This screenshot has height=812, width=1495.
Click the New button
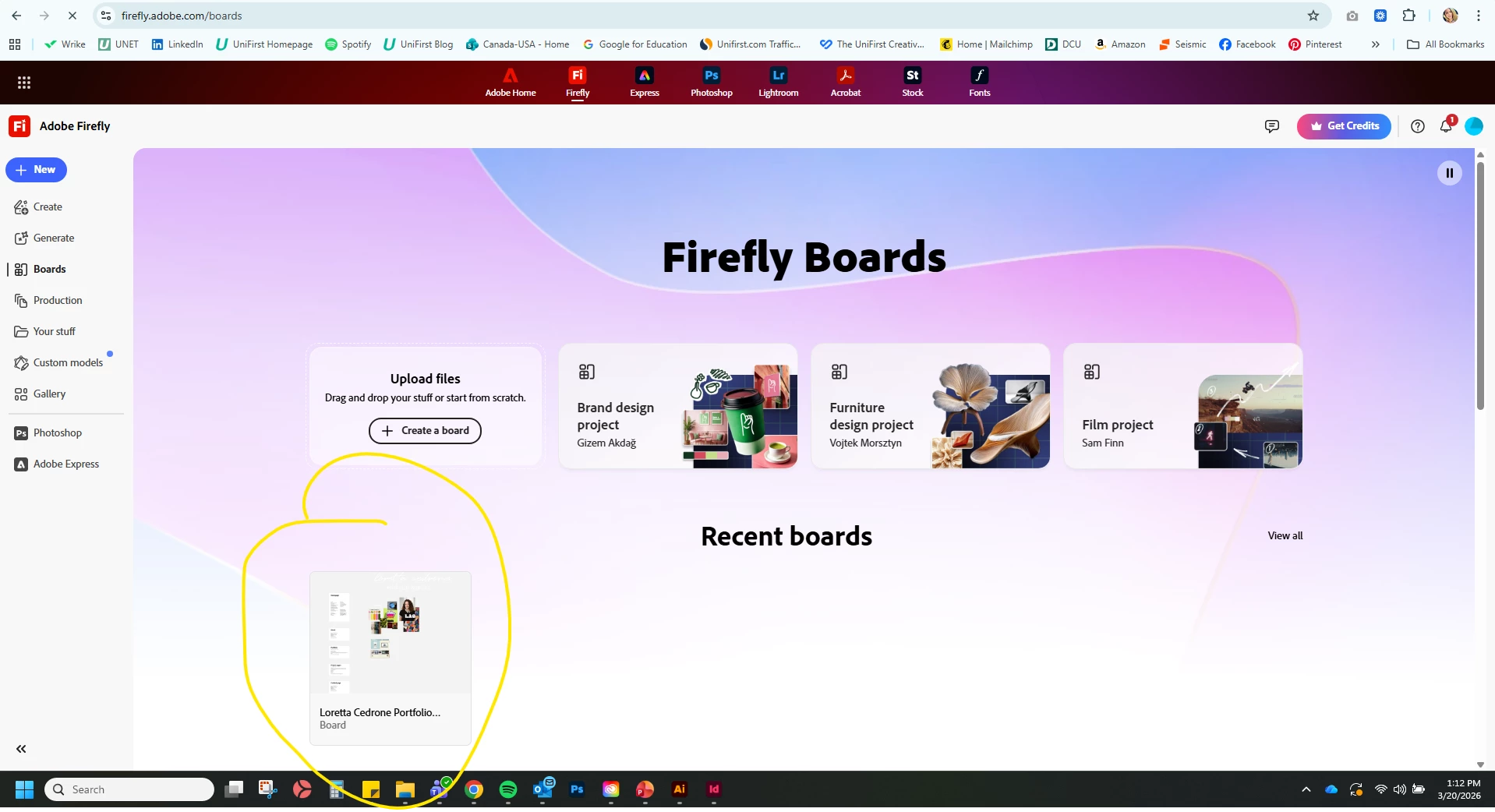[36, 170]
